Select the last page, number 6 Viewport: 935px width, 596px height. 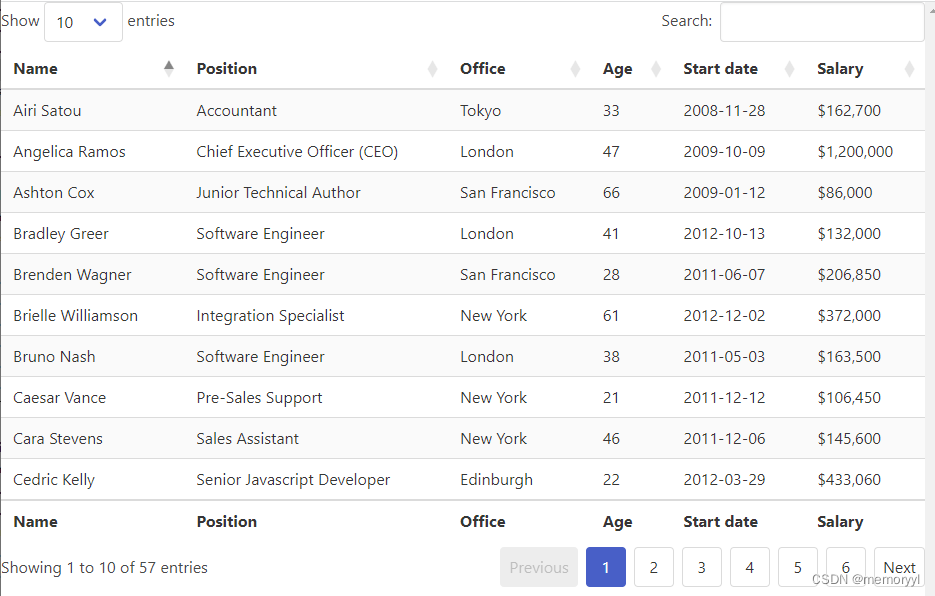coord(846,565)
